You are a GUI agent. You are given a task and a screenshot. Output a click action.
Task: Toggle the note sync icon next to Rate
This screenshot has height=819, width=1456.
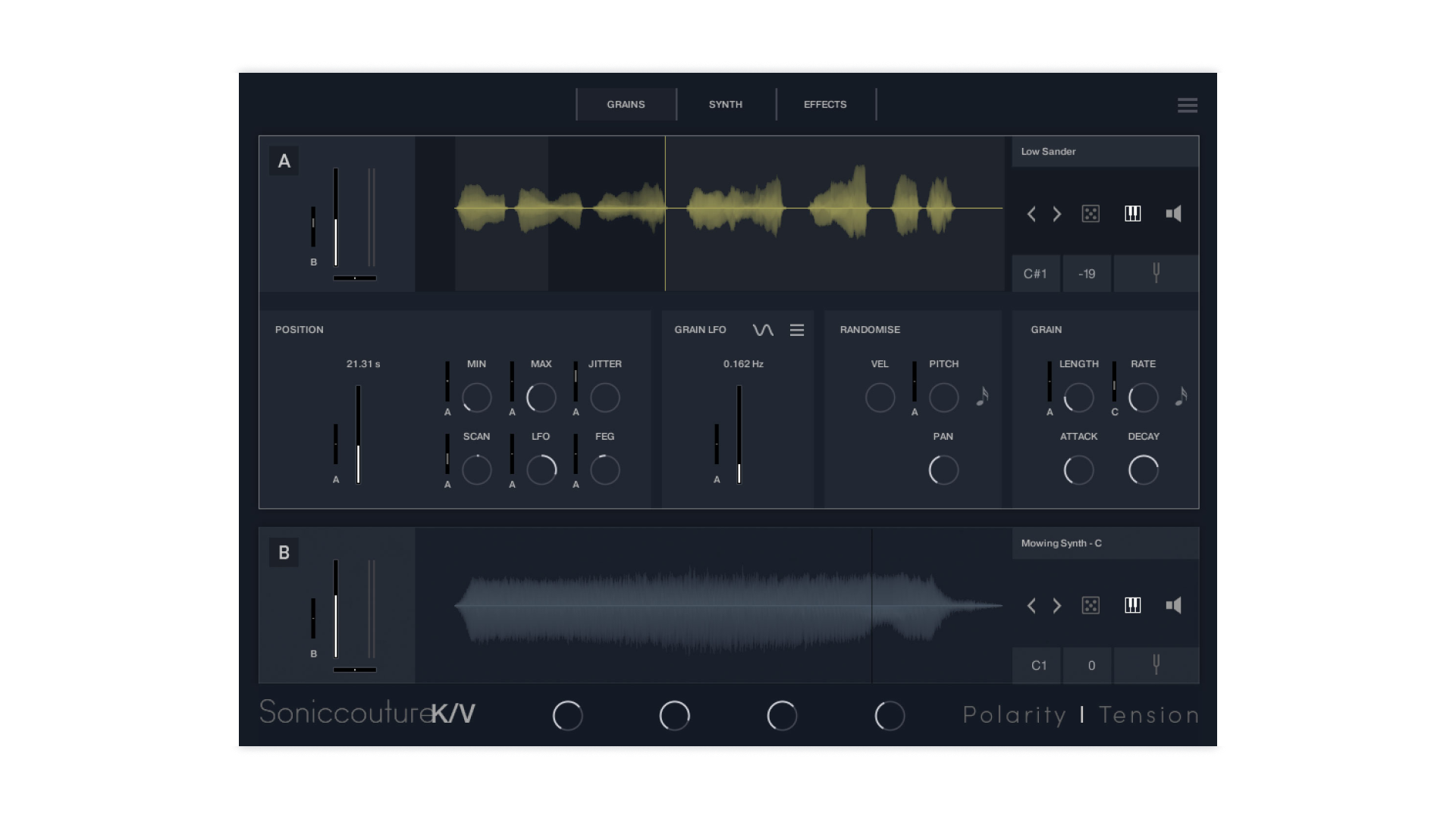[1181, 397]
